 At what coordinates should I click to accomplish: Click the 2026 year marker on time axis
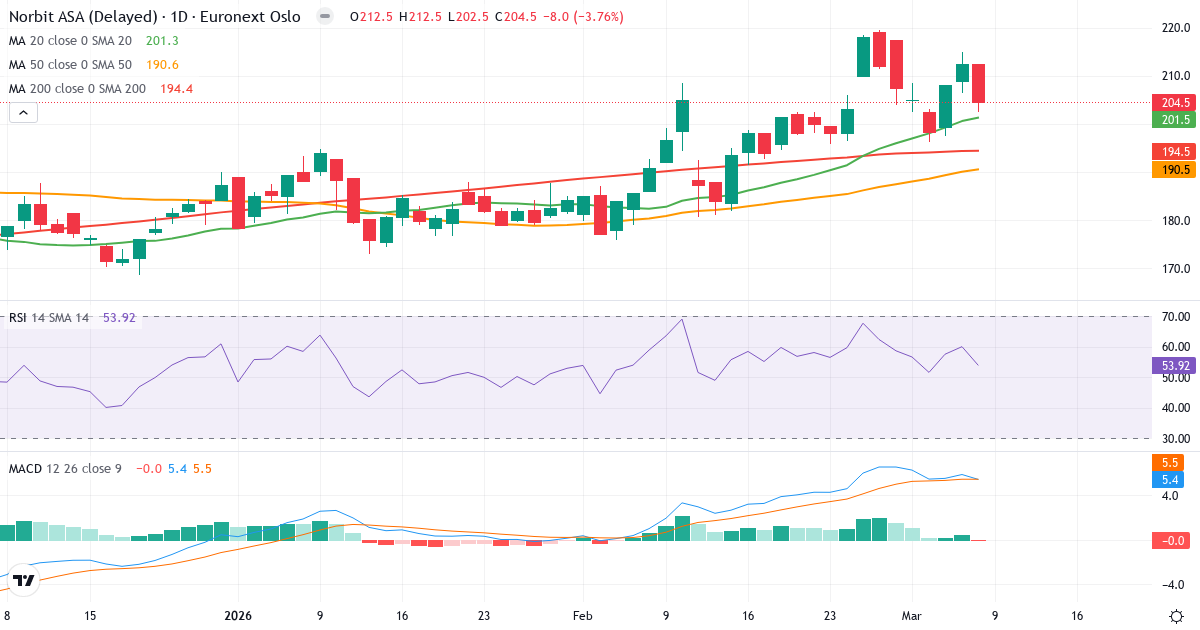click(238, 616)
